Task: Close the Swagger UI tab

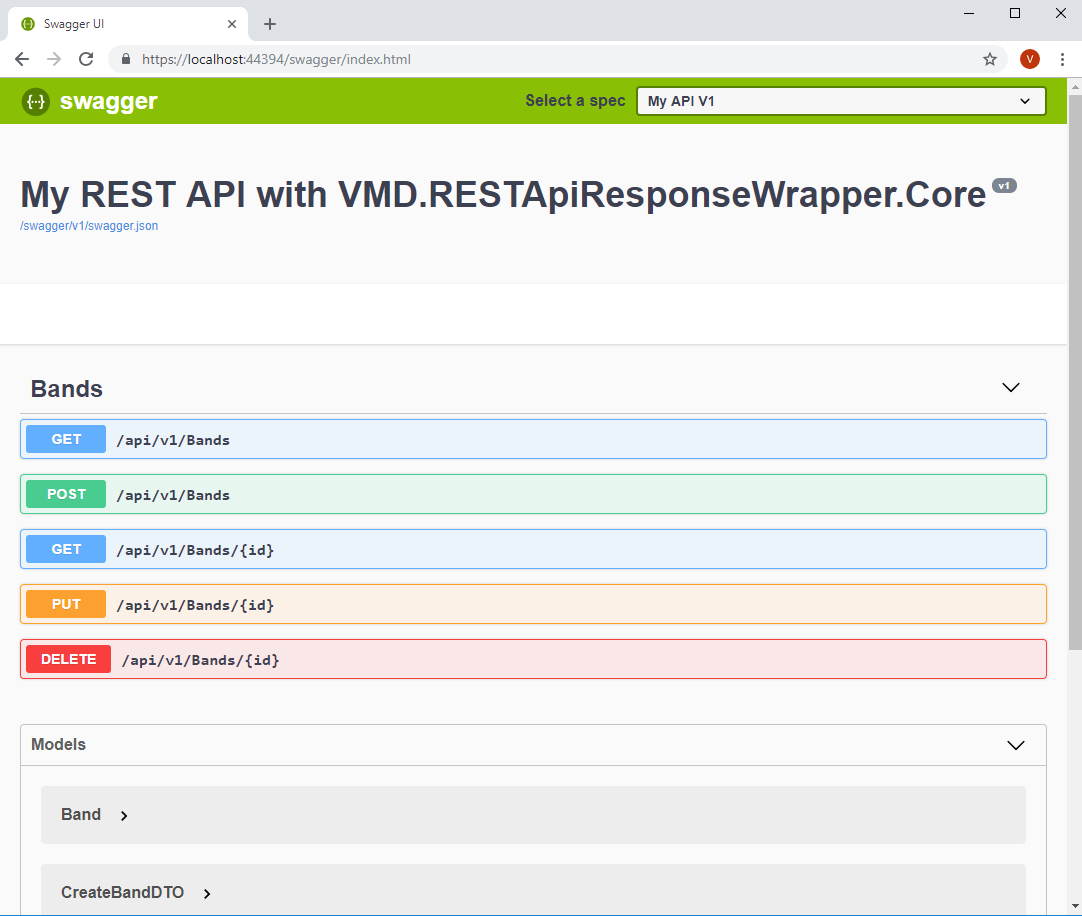Action: point(232,24)
